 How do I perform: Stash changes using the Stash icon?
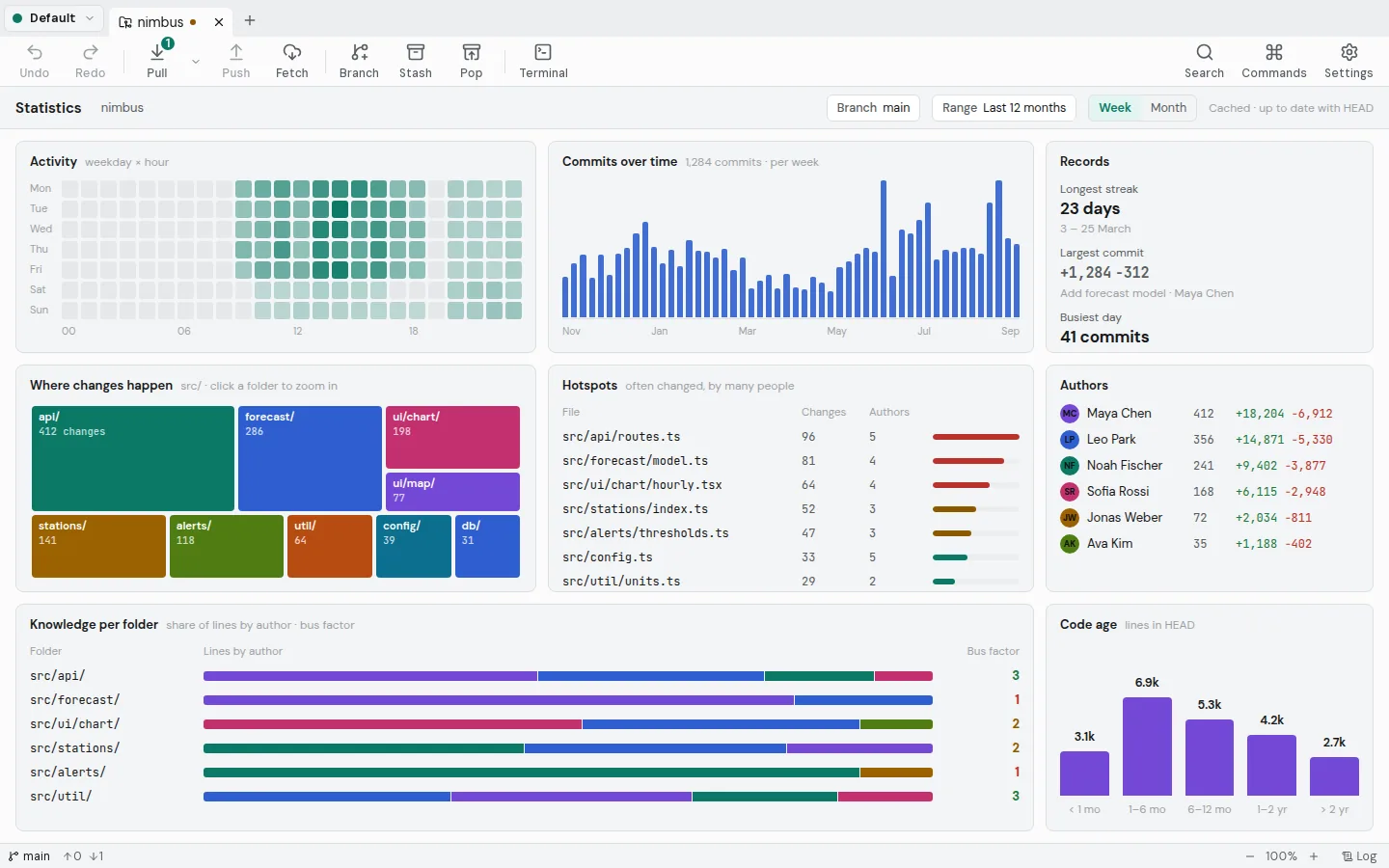coord(416,52)
